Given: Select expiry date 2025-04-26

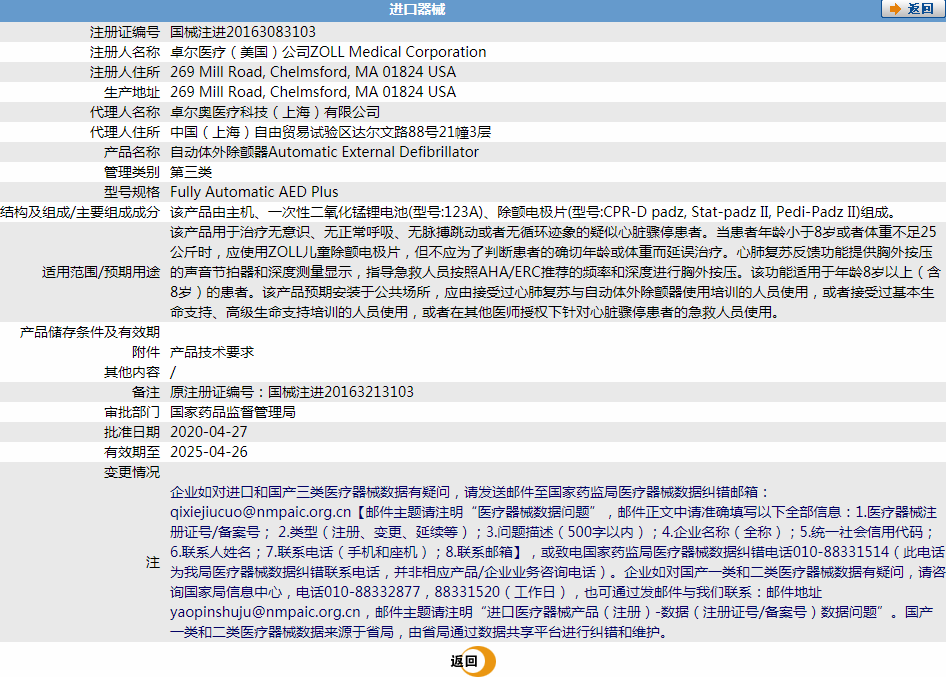Looking at the screenshot, I should pyautogui.click(x=209, y=451).
